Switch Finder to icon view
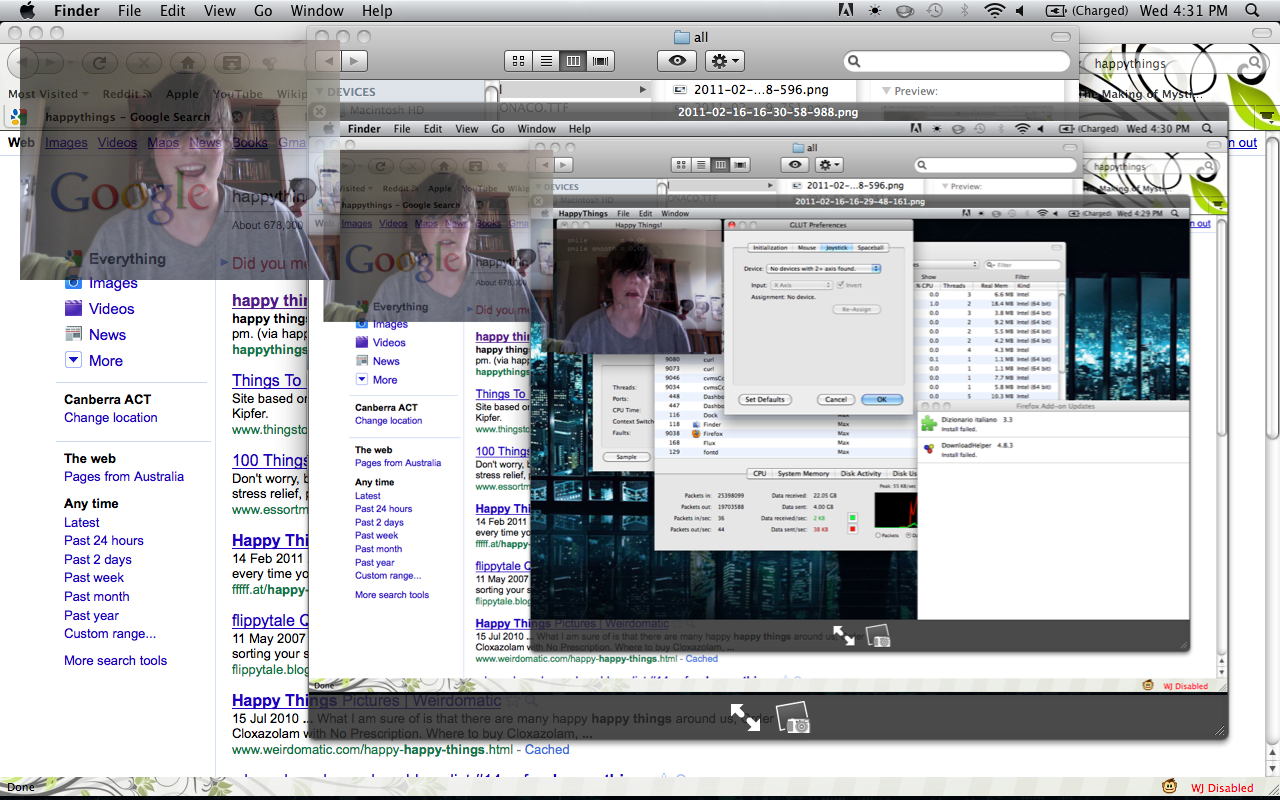Viewport: 1280px width, 800px height. [x=518, y=61]
